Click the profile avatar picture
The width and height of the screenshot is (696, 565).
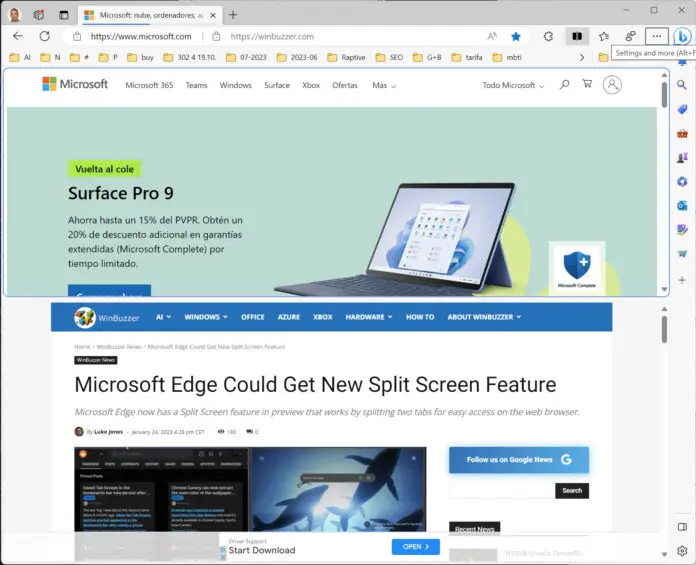[x=14, y=15]
